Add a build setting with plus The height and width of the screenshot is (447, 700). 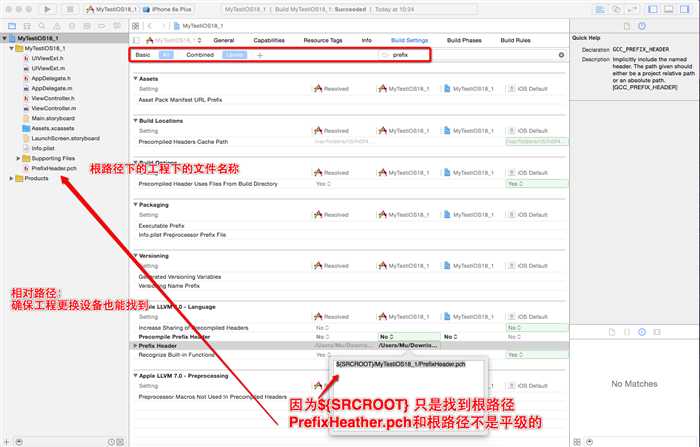tap(260, 55)
